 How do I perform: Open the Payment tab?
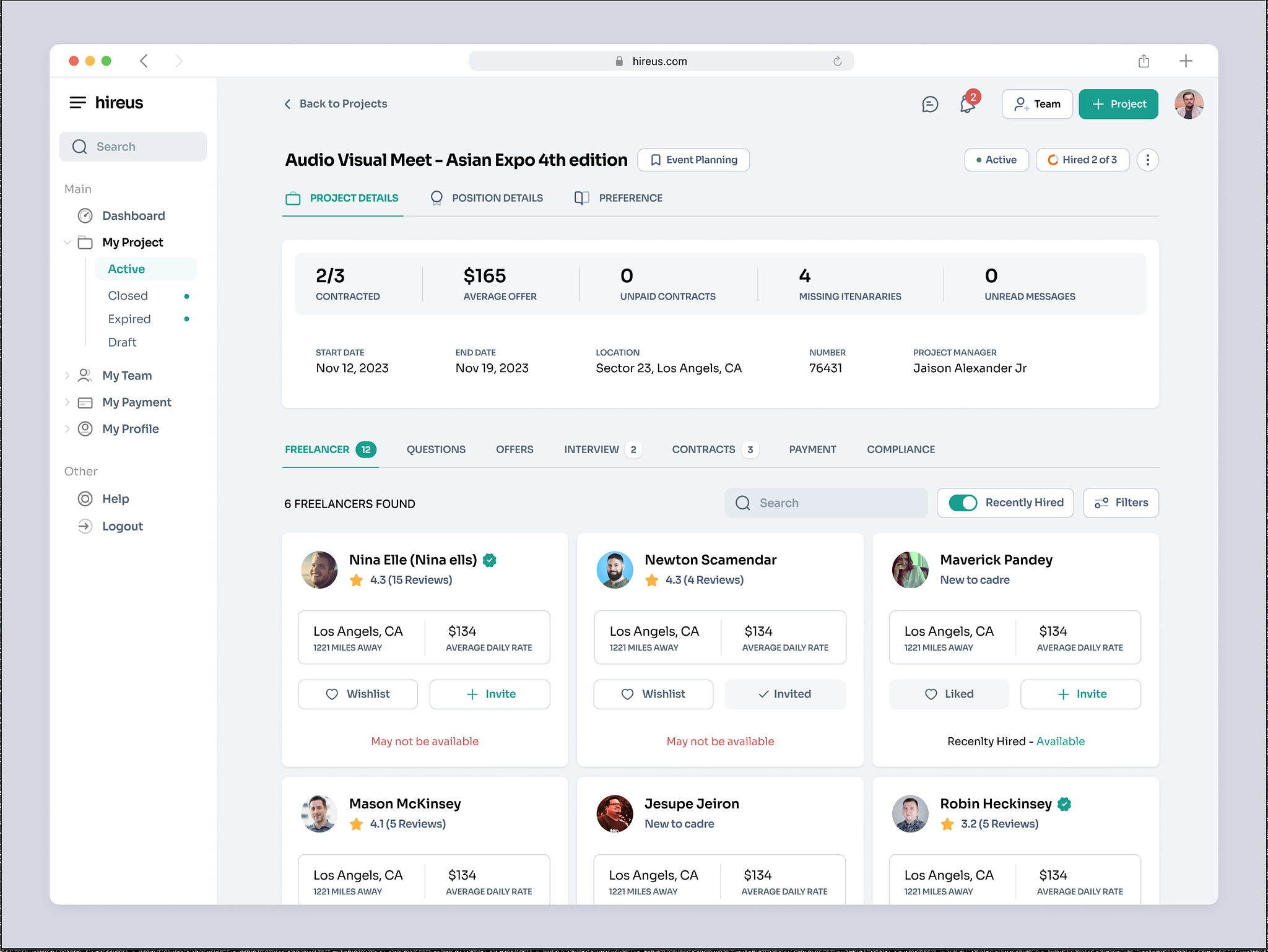(812, 450)
